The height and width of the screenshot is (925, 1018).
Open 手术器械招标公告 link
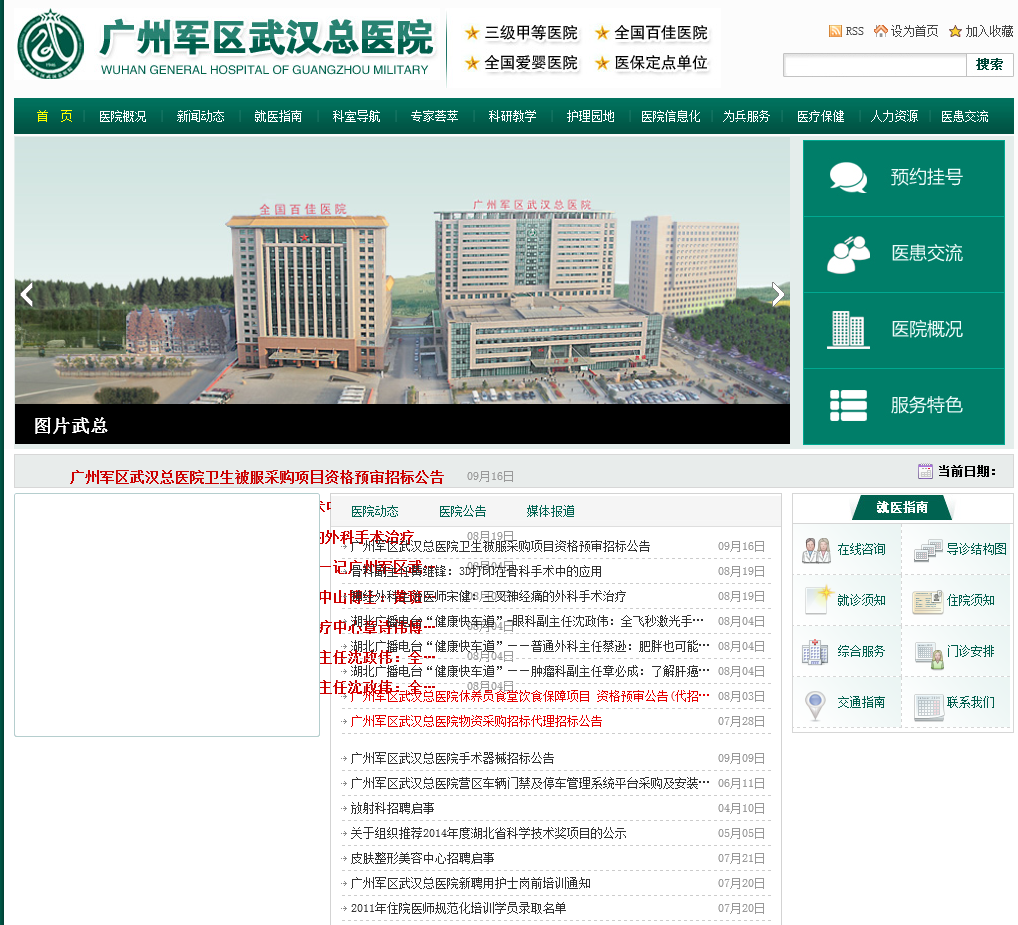tap(452, 758)
